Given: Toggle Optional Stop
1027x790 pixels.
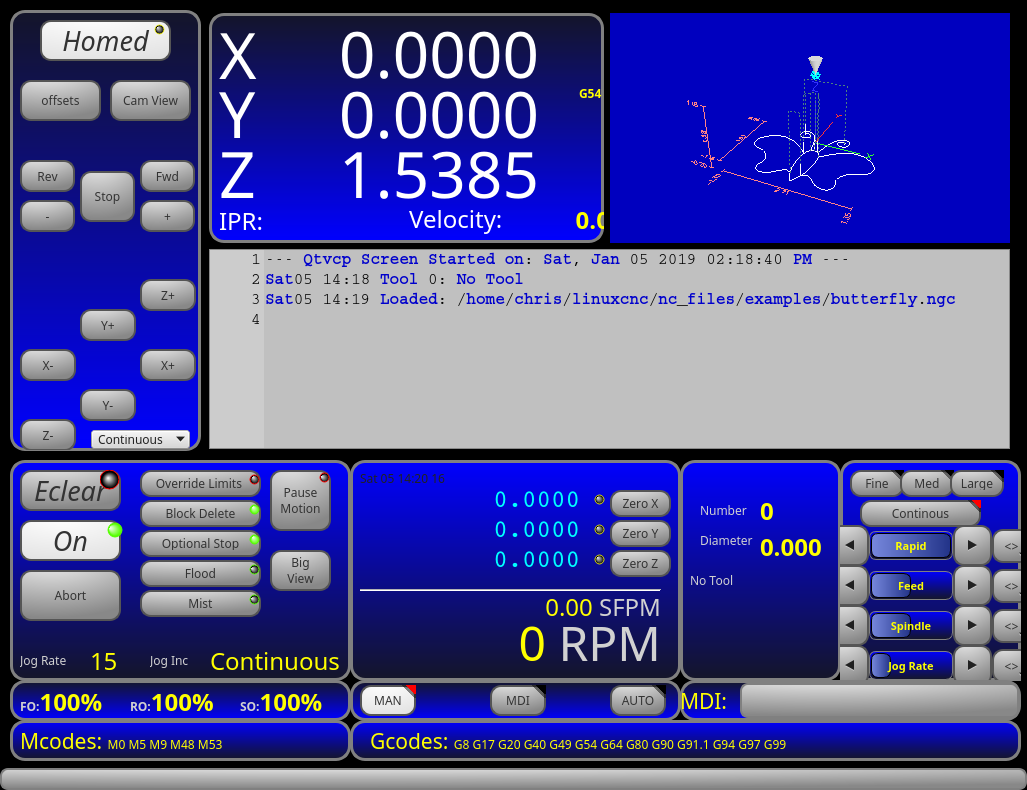Looking at the screenshot, I should point(200,543).
